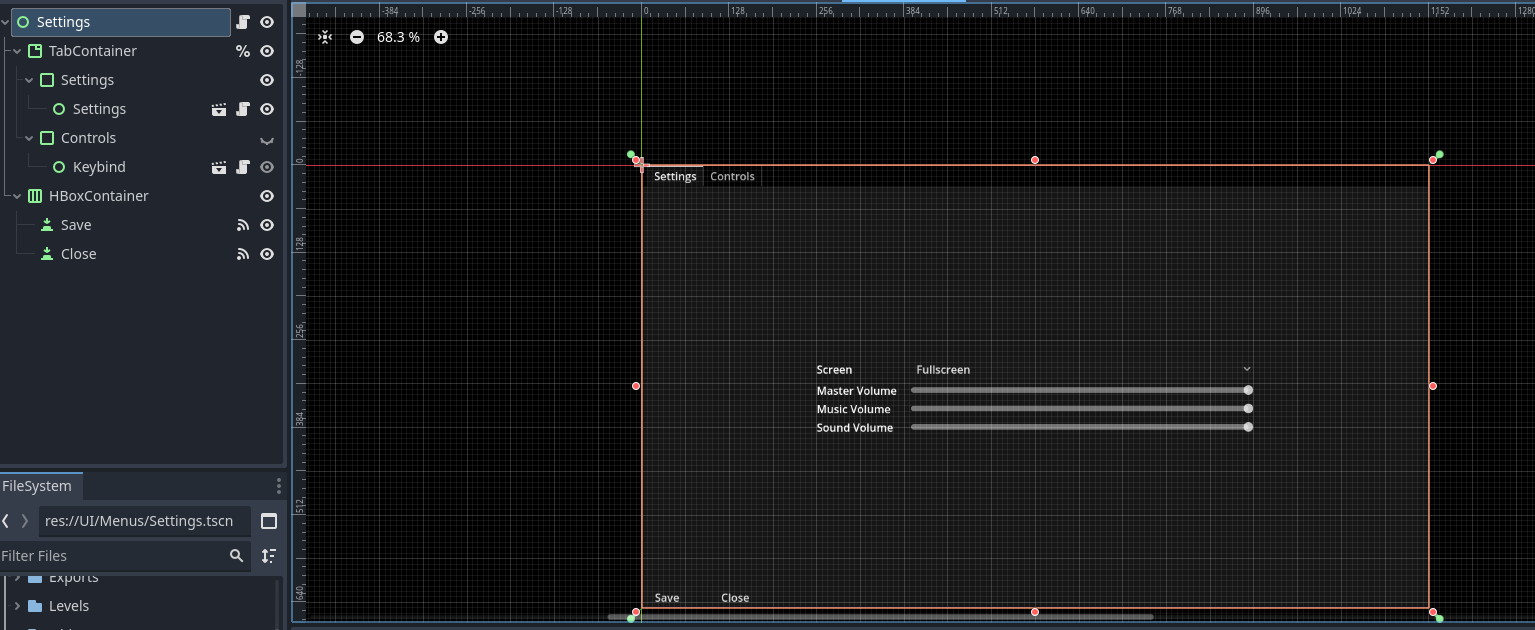The width and height of the screenshot is (1535, 630).
Task: Go back in FileSystem history
Action: click(6, 521)
